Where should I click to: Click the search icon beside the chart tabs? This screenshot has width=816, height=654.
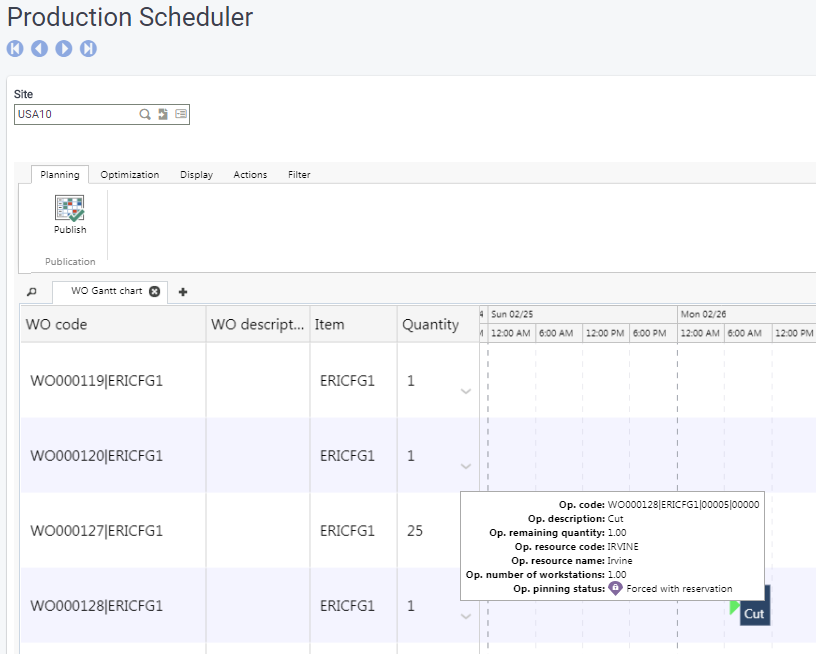(x=31, y=292)
